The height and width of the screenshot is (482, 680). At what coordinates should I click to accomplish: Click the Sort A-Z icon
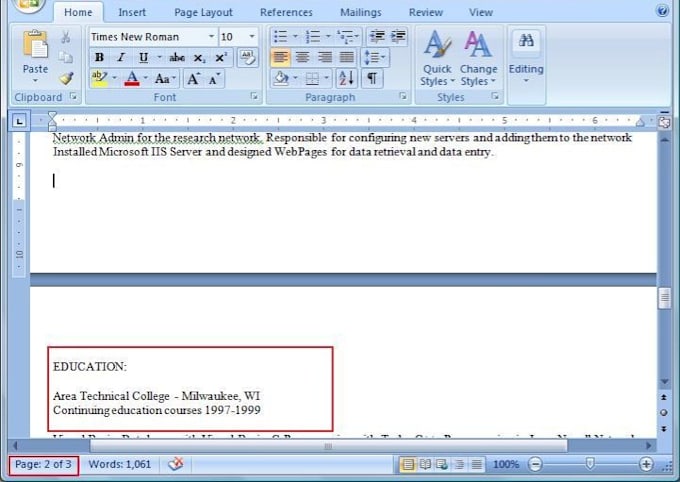click(347, 79)
